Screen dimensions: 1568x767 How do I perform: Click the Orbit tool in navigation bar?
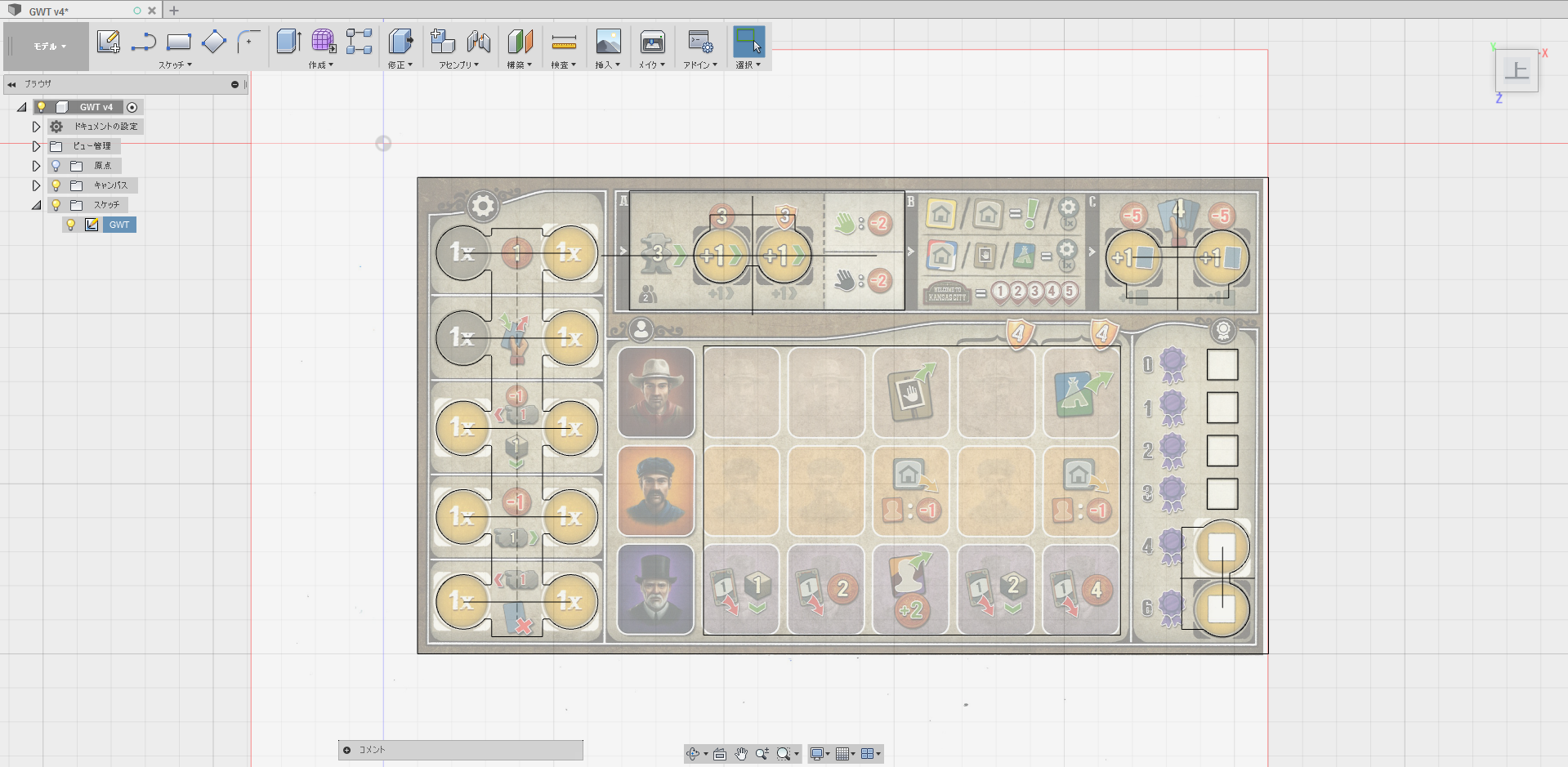click(694, 754)
